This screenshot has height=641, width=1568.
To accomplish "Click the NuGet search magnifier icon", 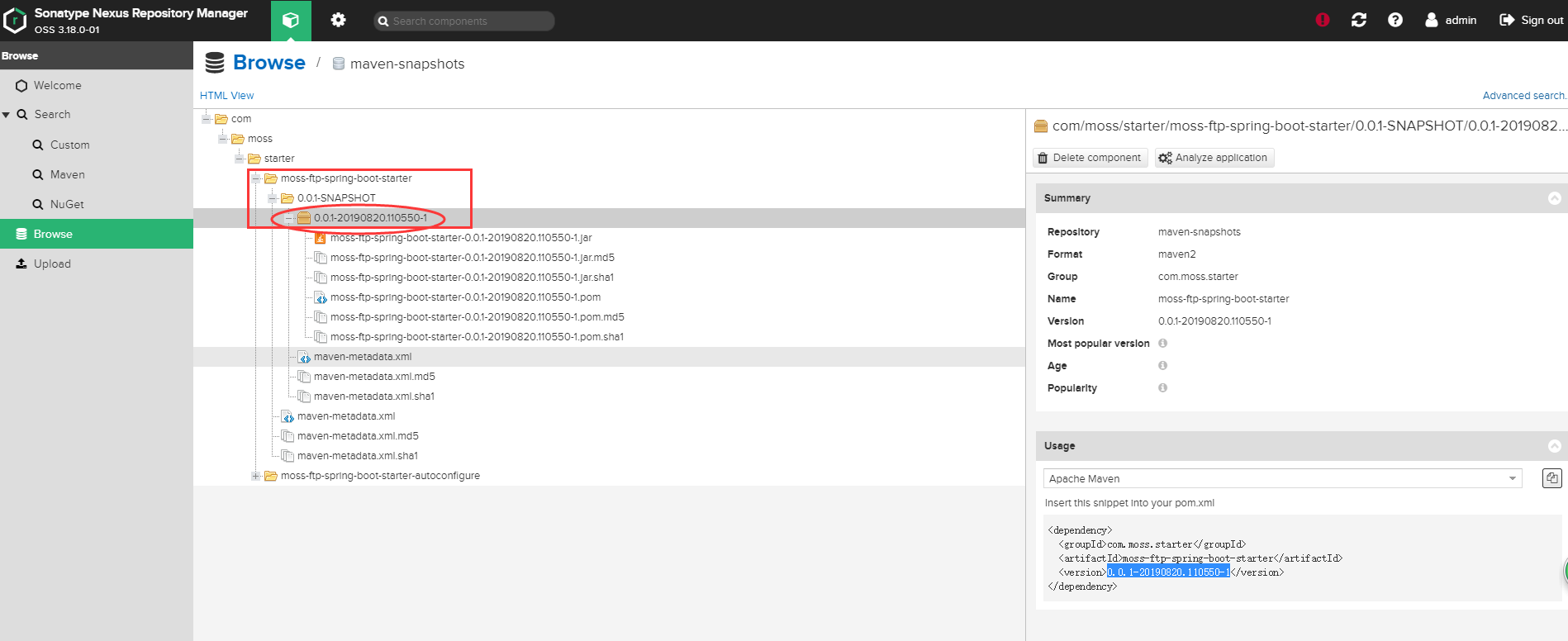I will (38, 204).
